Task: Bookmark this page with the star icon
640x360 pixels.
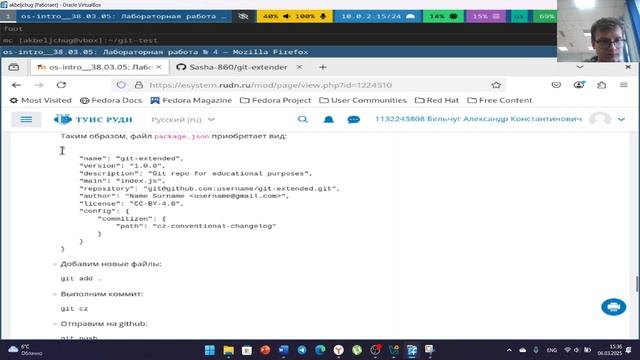Action: pos(496,85)
